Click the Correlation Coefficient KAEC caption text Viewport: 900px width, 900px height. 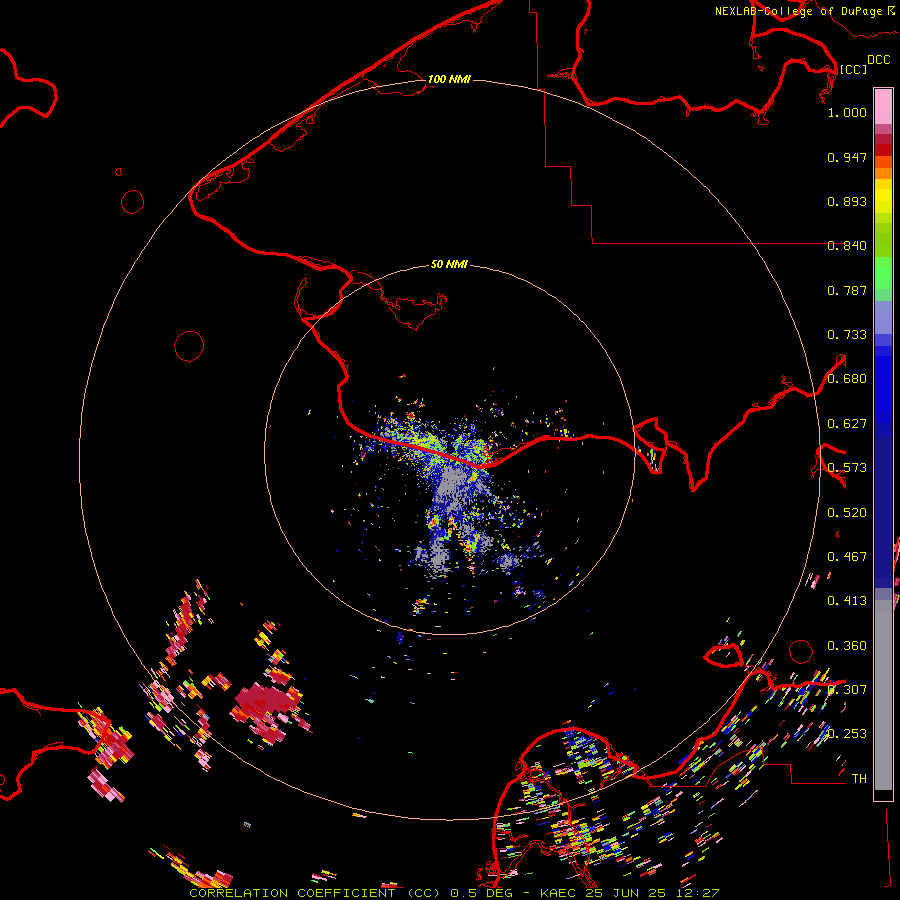454,893
